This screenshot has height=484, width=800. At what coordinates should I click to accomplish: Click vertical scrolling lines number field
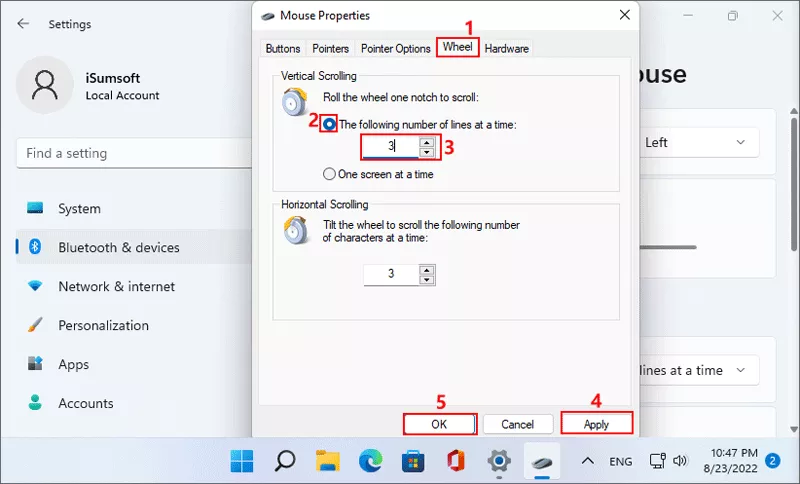(390, 147)
